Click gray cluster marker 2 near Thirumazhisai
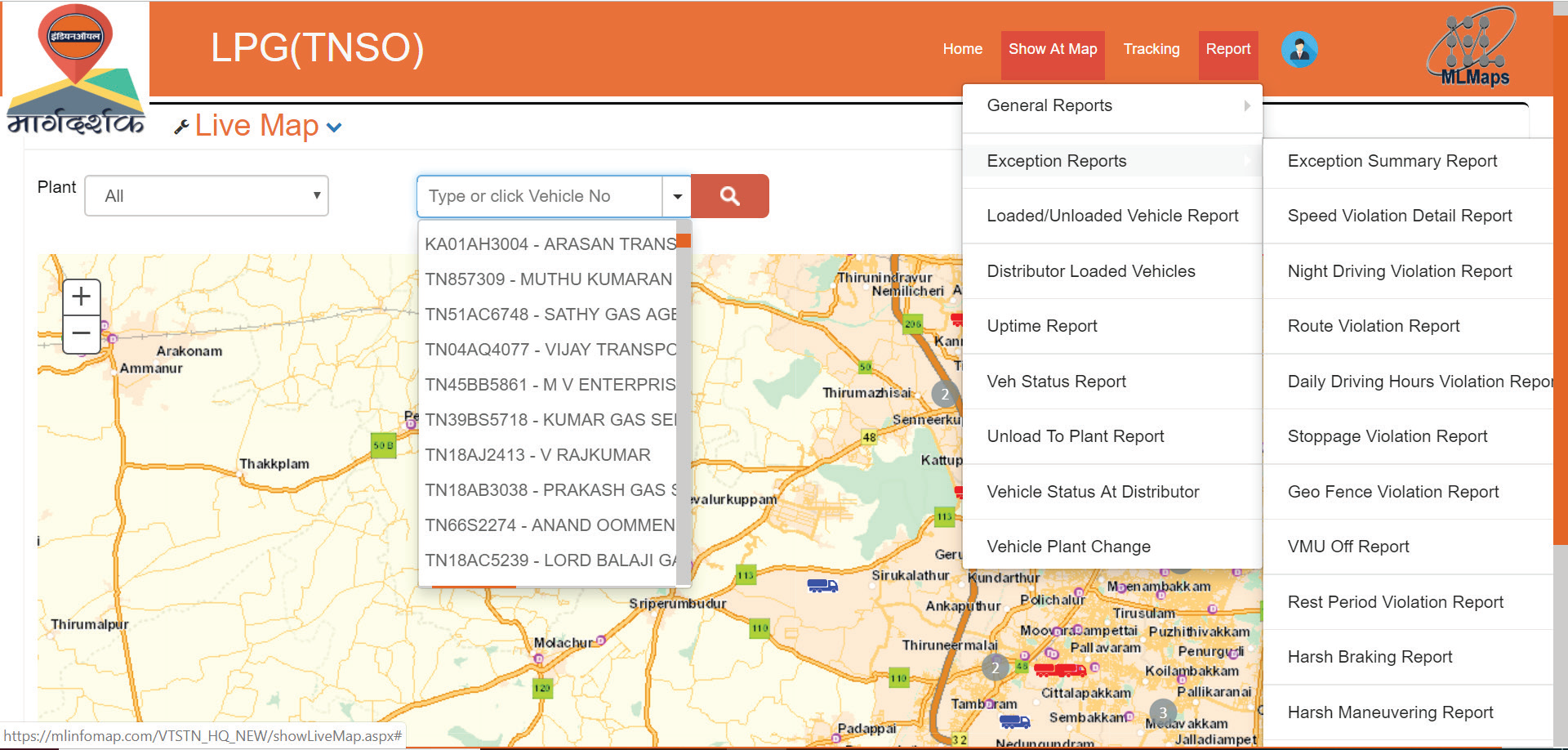This screenshot has width=1568, height=750. 945,394
